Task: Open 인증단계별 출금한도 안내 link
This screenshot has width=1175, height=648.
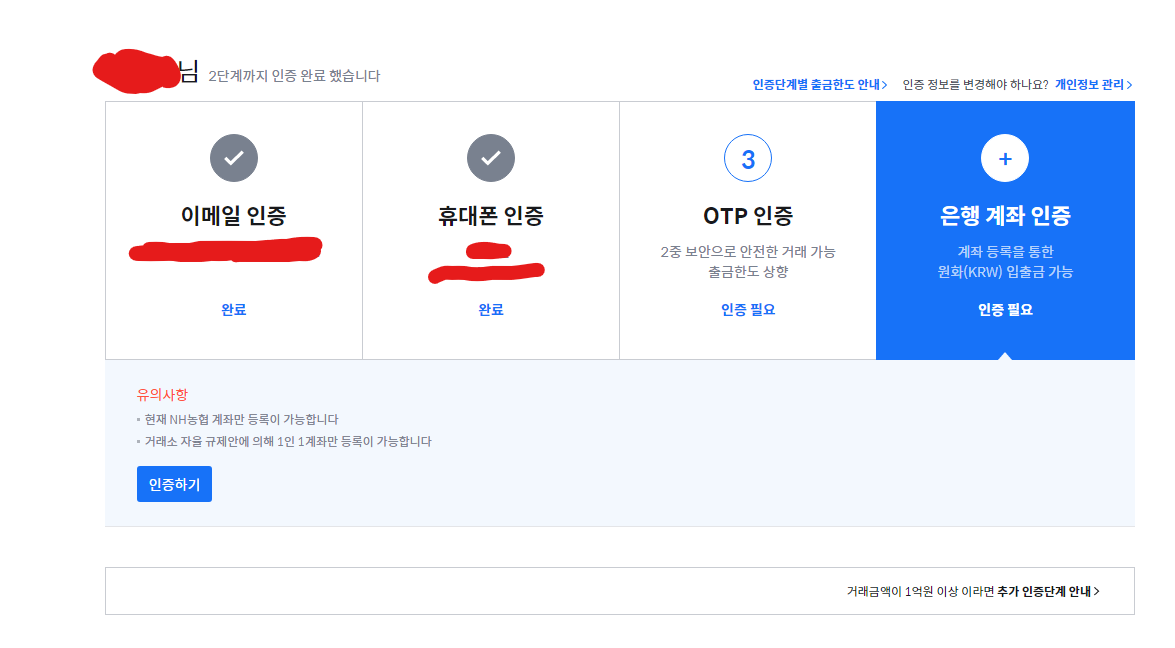Action: click(820, 85)
